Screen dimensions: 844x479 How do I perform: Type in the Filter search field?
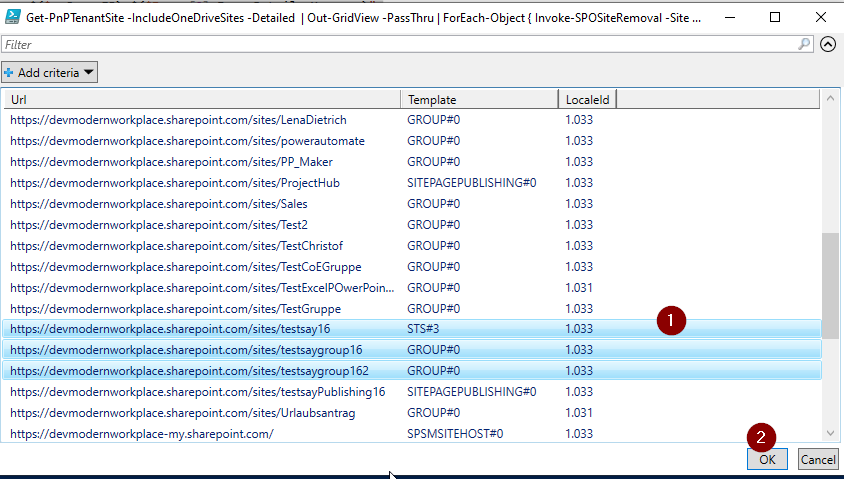tap(400, 44)
